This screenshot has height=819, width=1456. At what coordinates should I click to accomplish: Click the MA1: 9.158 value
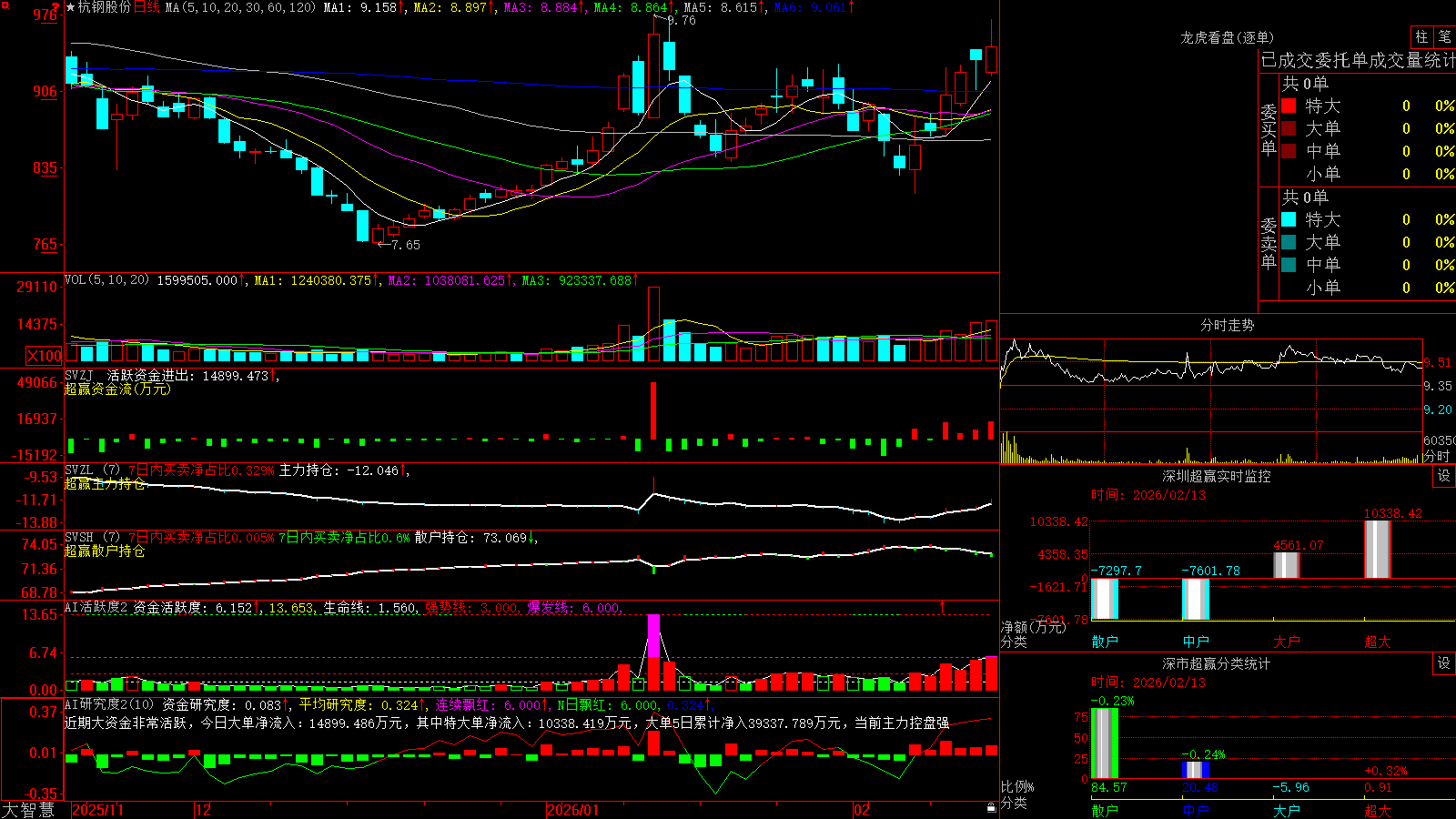pyautogui.click(x=360, y=7)
